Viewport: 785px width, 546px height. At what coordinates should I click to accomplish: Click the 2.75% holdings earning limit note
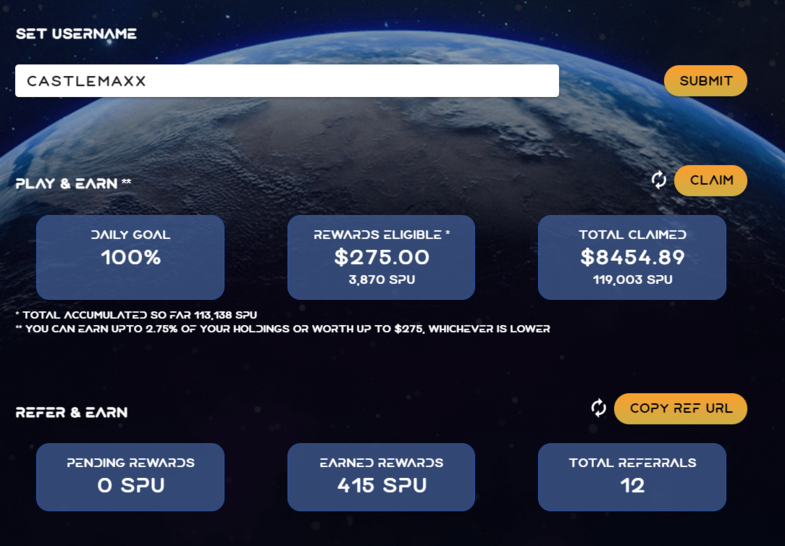(x=283, y=329)
